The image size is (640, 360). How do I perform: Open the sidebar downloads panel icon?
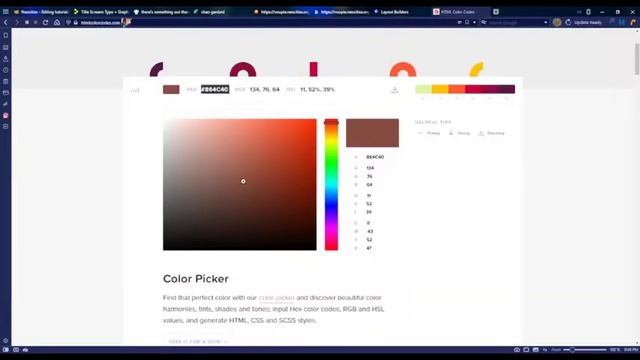[6, 59]
